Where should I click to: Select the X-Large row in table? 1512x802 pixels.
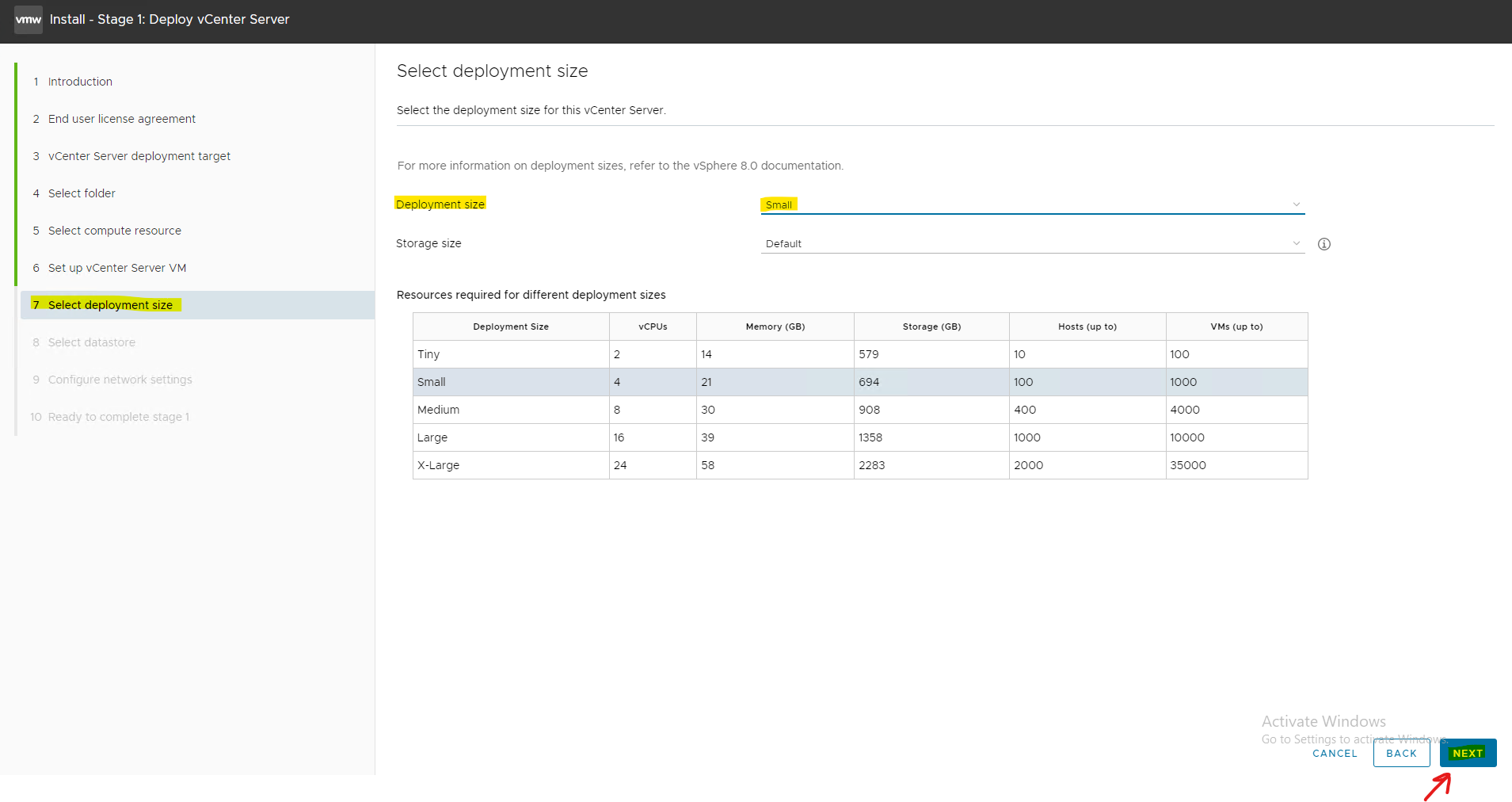(860, 465)
